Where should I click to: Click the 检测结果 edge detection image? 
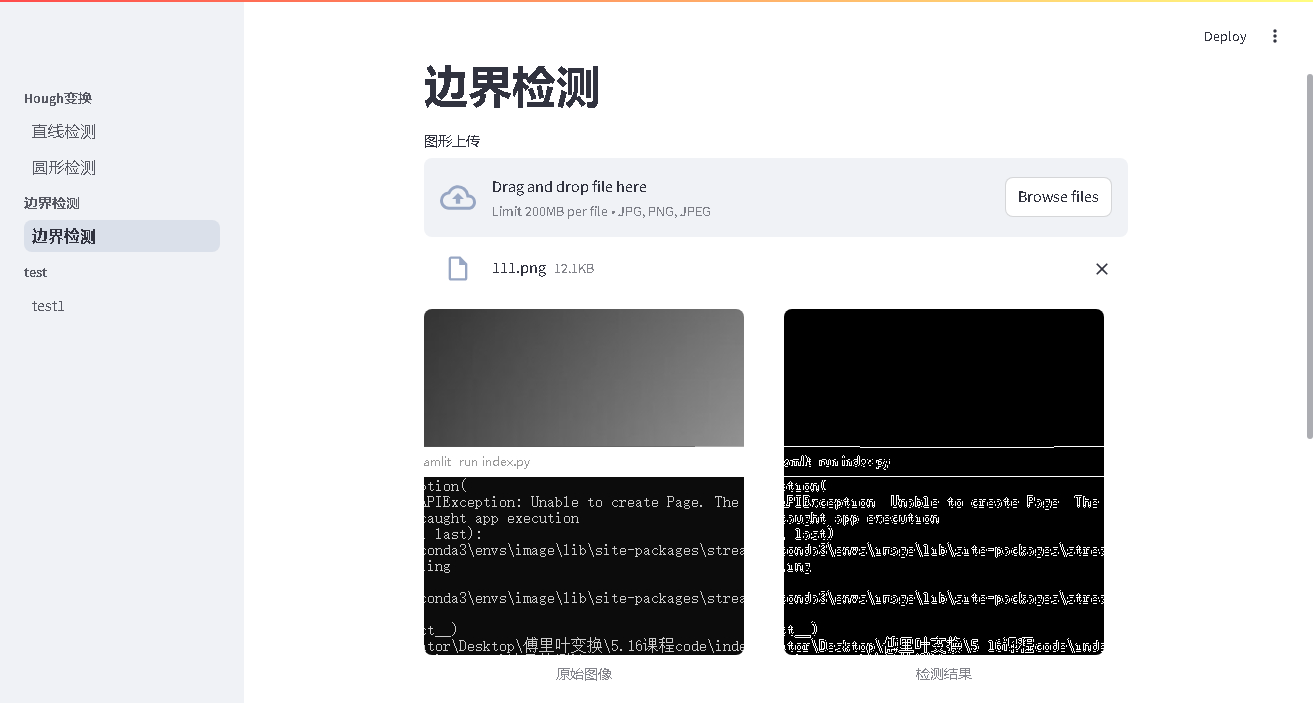click(944, 482)
